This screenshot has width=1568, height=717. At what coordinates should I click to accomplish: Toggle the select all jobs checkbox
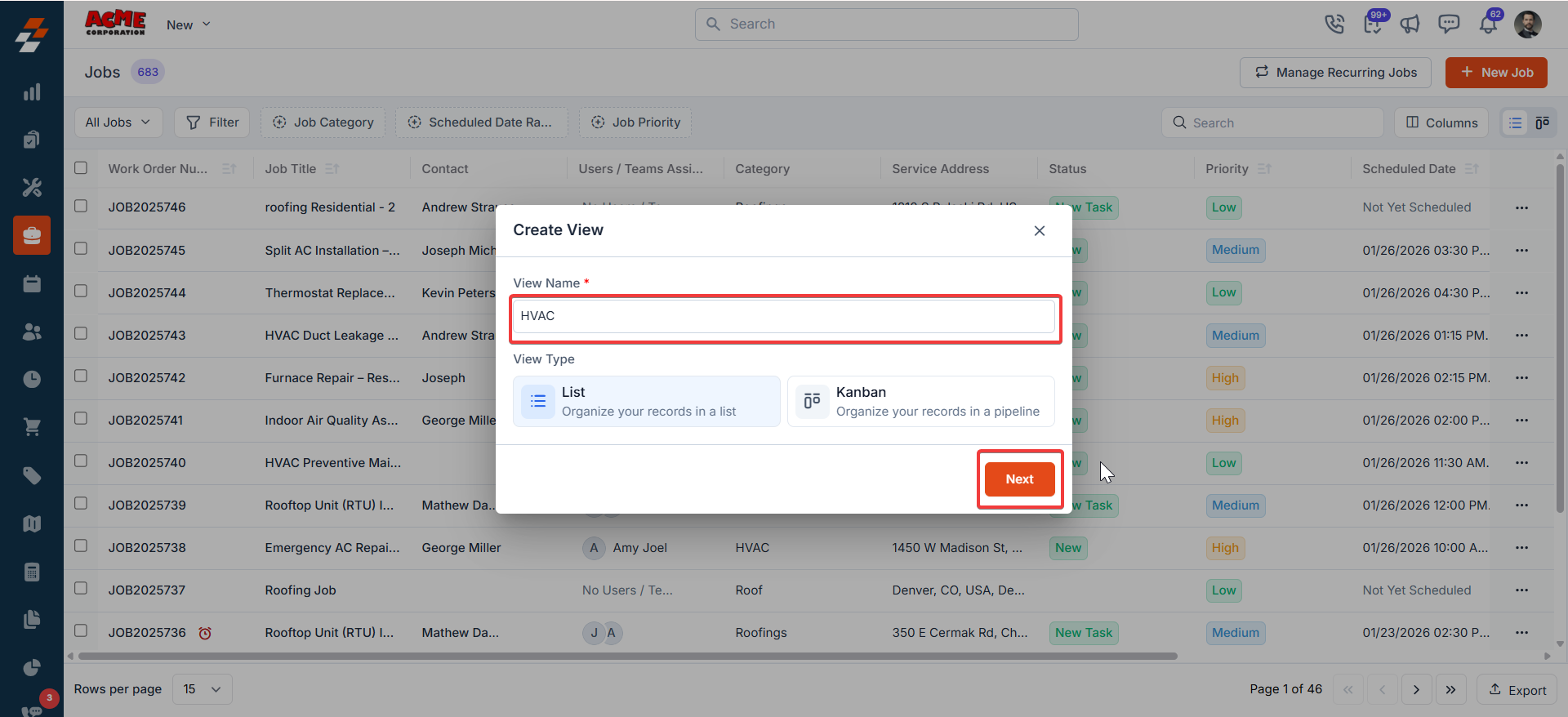(81, 168)
